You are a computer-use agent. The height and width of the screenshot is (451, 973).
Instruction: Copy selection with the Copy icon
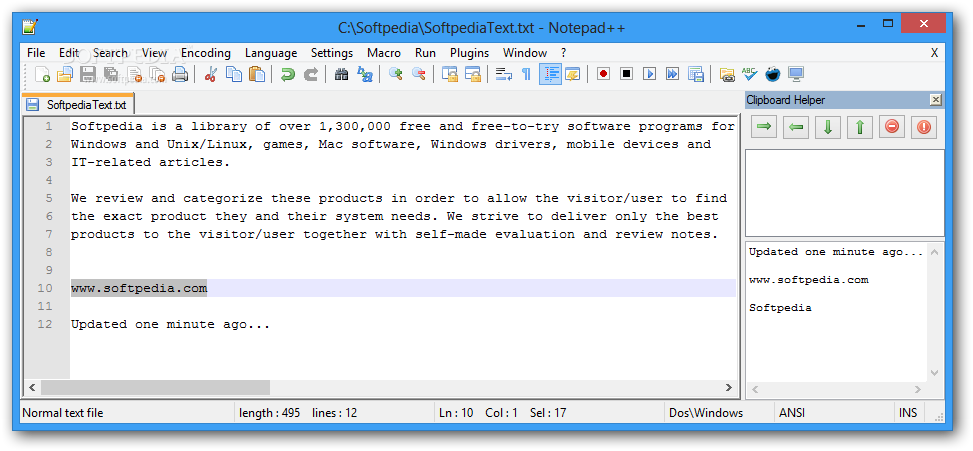coord(234,74)
